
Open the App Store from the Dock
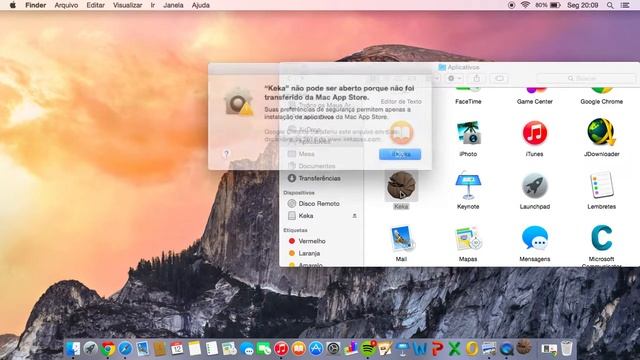pos(316,349)
